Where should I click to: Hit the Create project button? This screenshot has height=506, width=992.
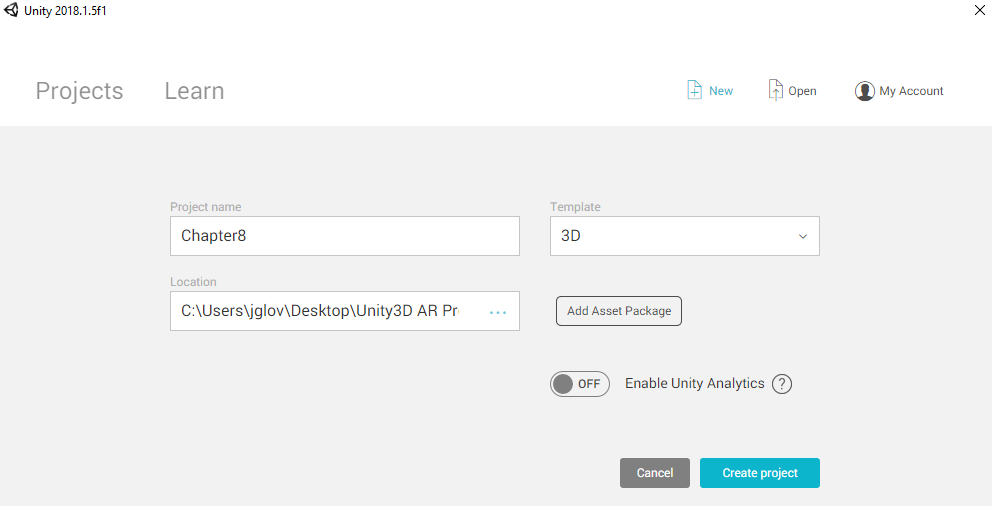click(x=759, y=473)
